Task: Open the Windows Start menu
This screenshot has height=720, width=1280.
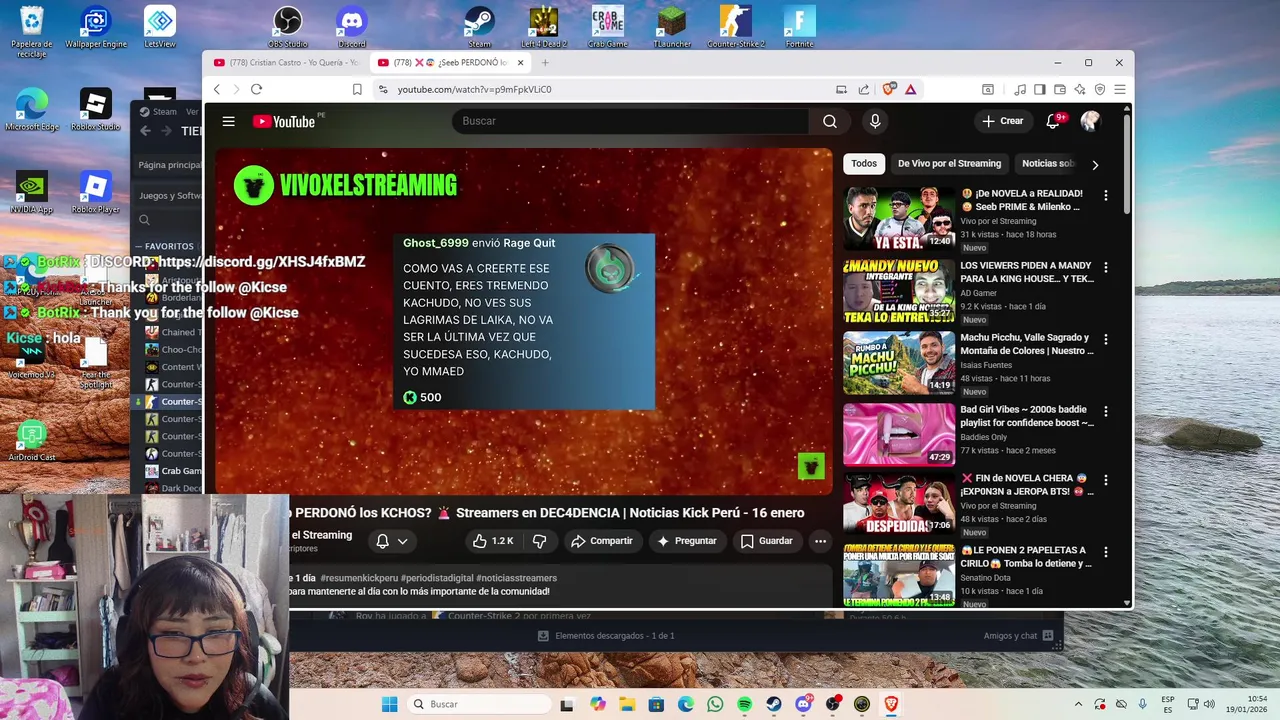Action: pos(389,704)
